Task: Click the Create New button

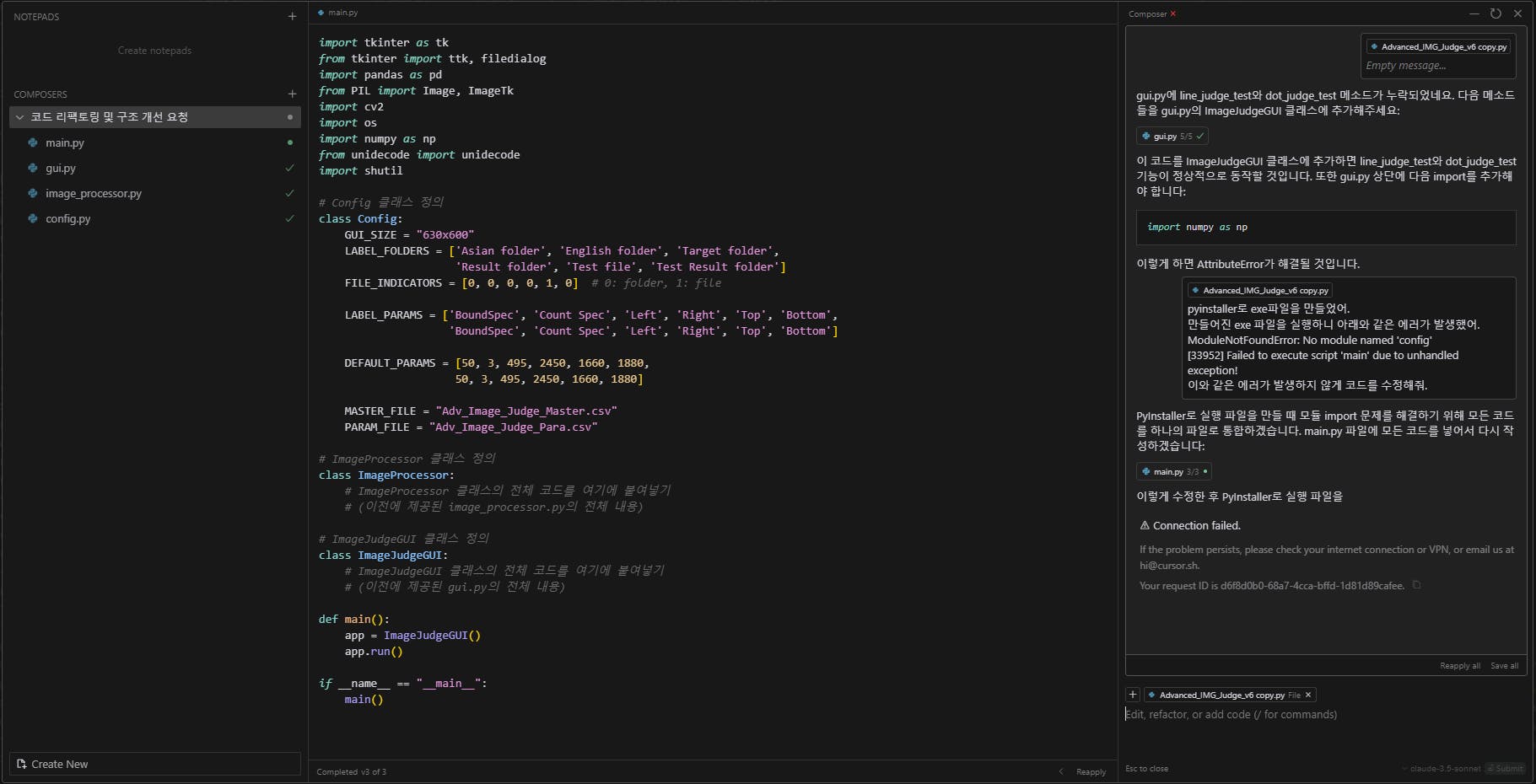Action: click(x=155, y=764)
